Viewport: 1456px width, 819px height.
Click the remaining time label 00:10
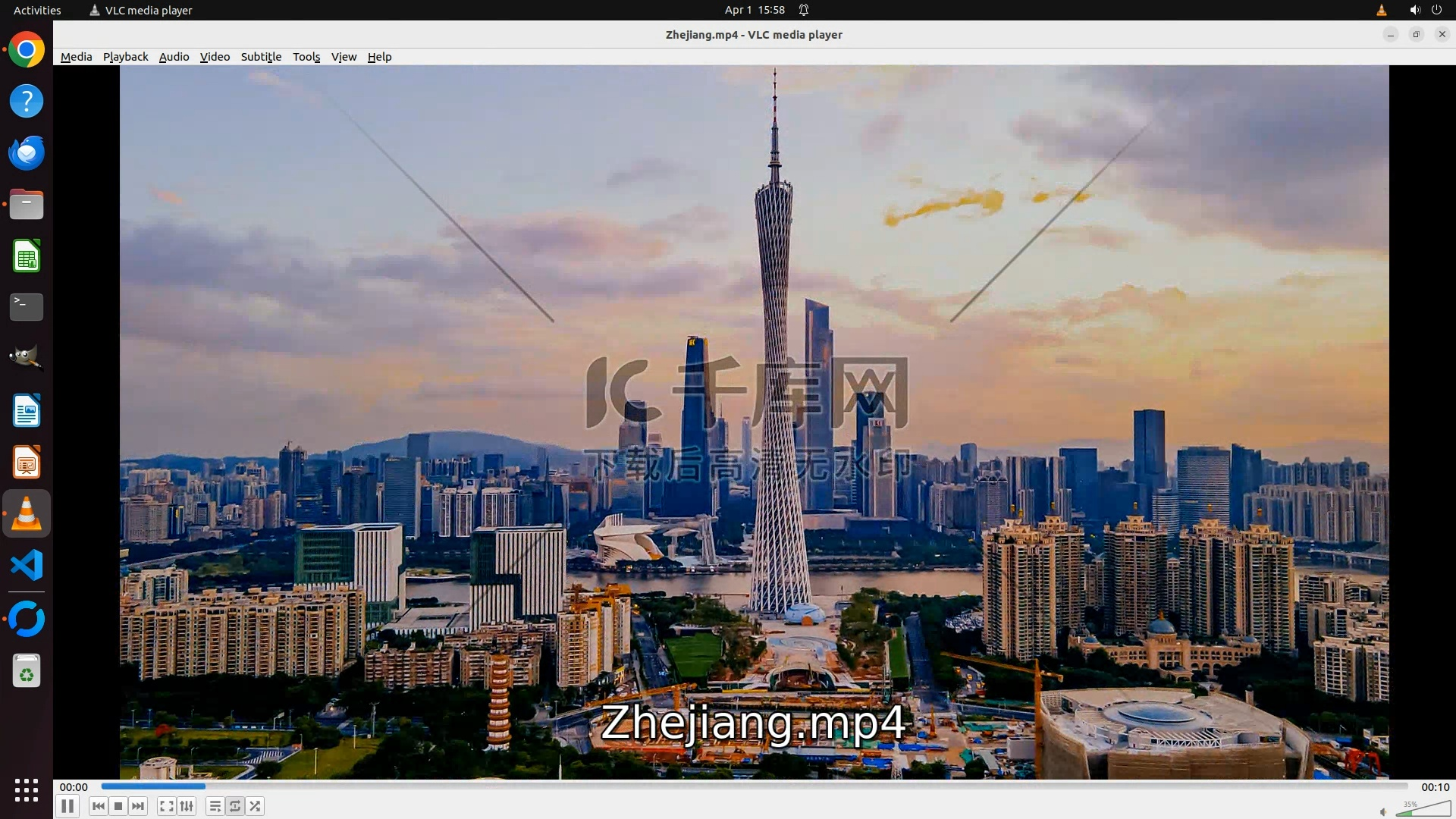(1434, 787)
